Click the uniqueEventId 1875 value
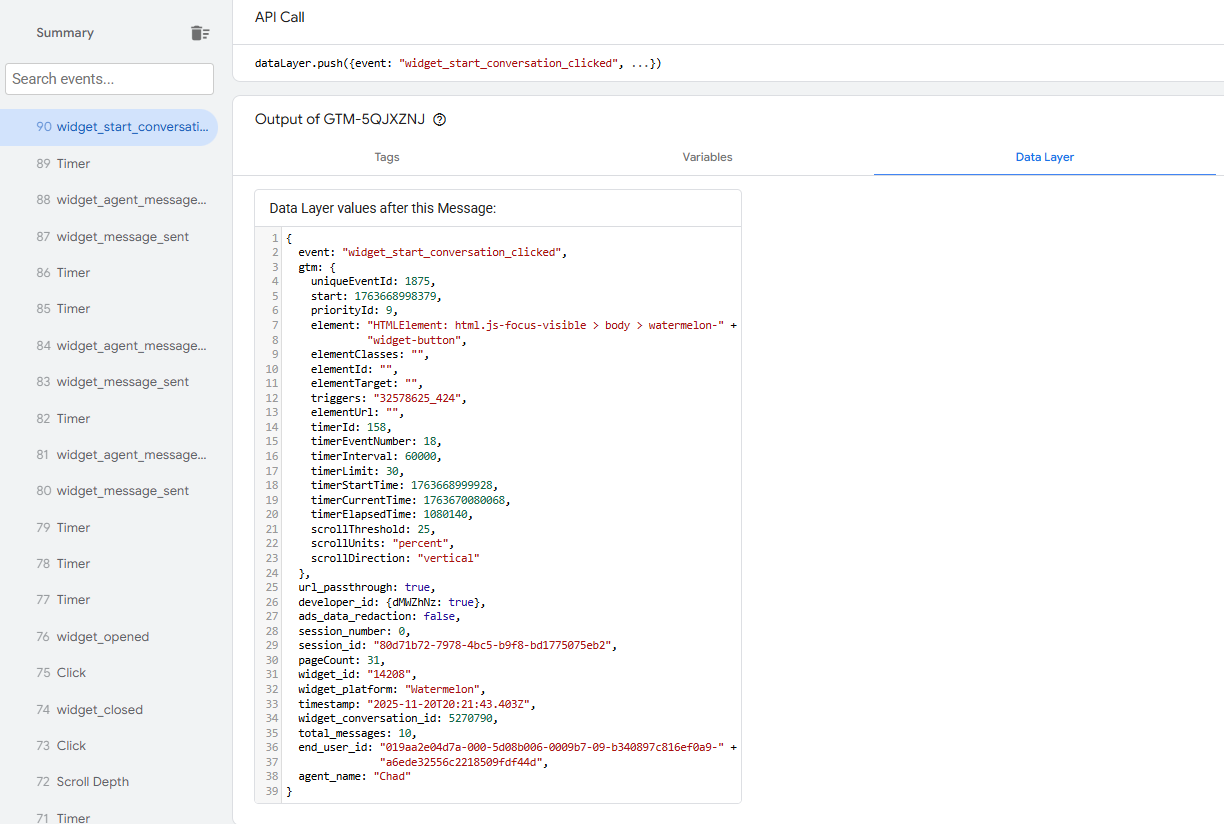 [418, 281]
